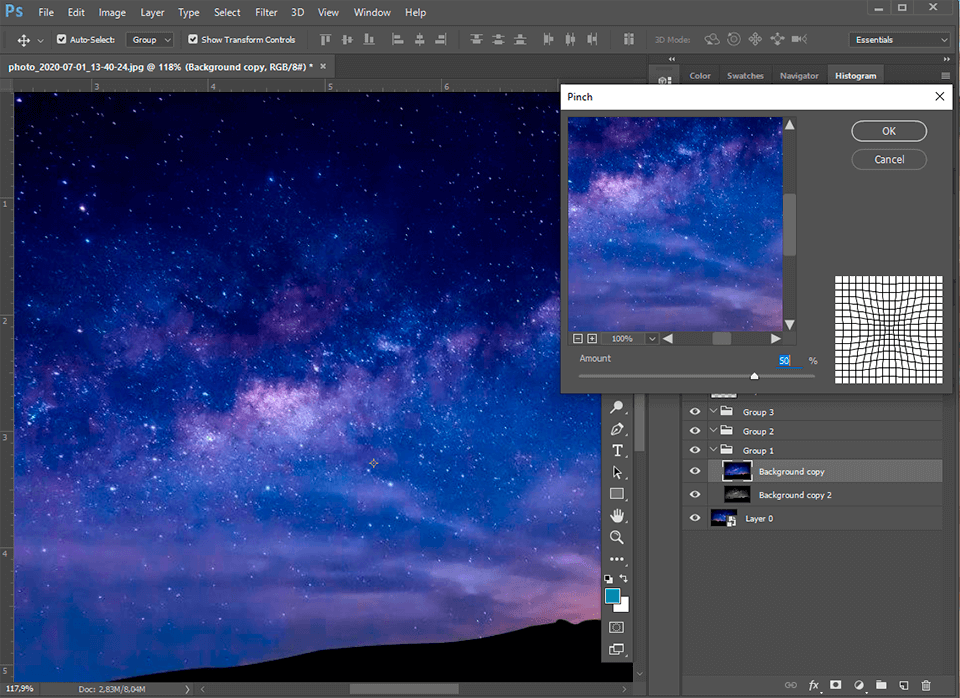
Task: Select the Rectangle tool
Action: [x=617, y=493]
